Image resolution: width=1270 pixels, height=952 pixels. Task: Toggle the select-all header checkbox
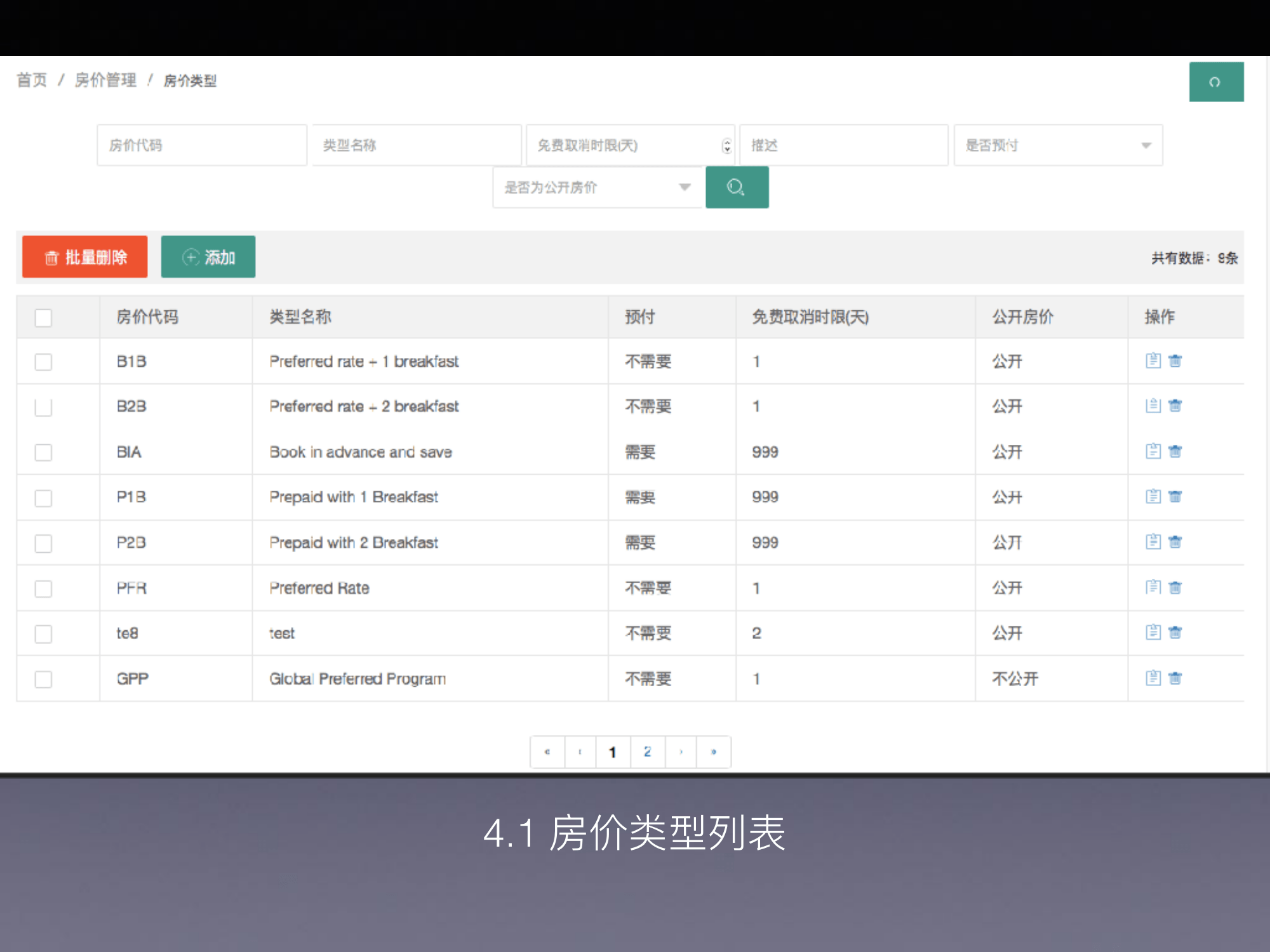(43, 317)
